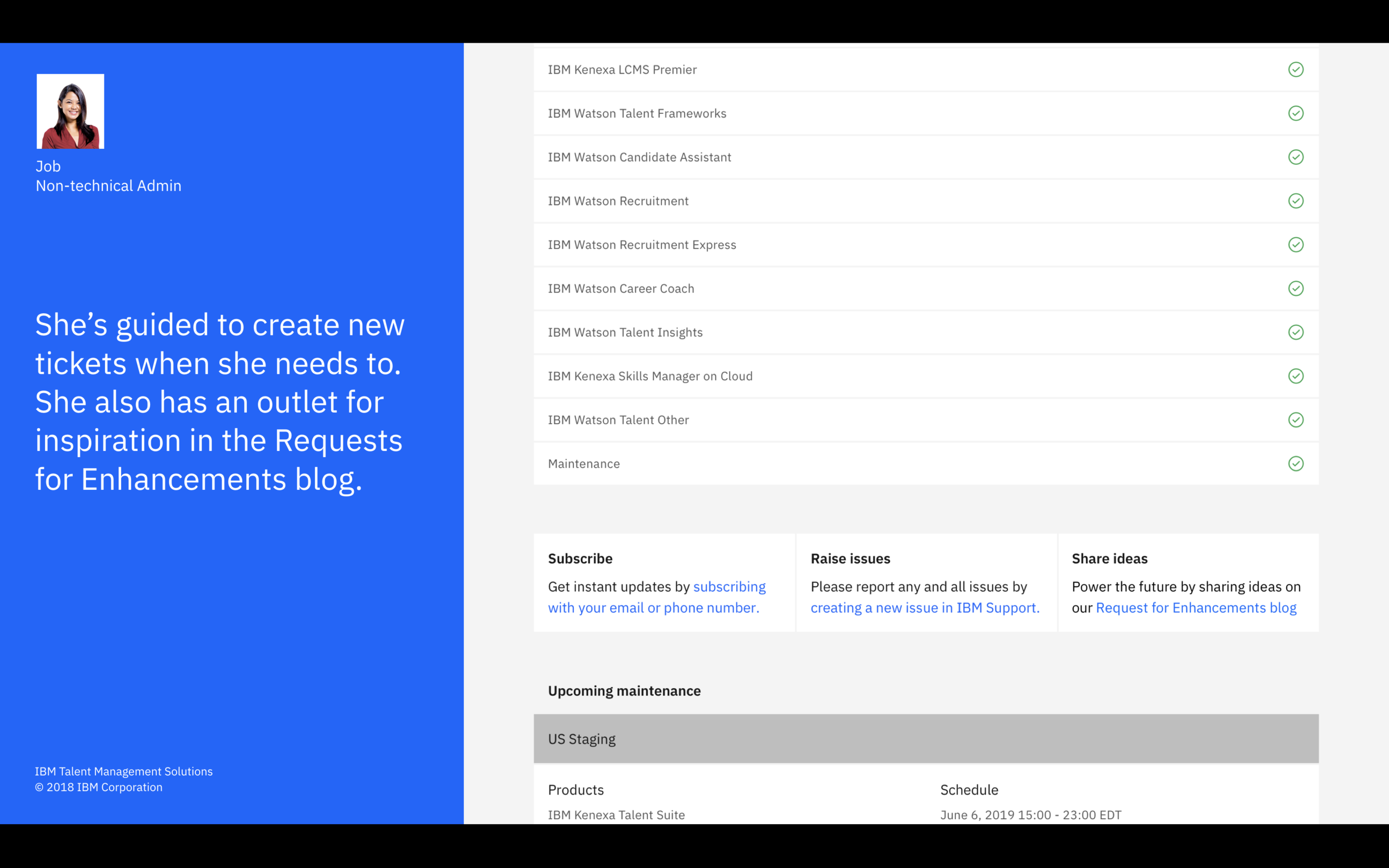This screenshot has width=1389, height=868.
Task: Click the Products column heading
Action: pyautogui.click(x=576, y=790)
